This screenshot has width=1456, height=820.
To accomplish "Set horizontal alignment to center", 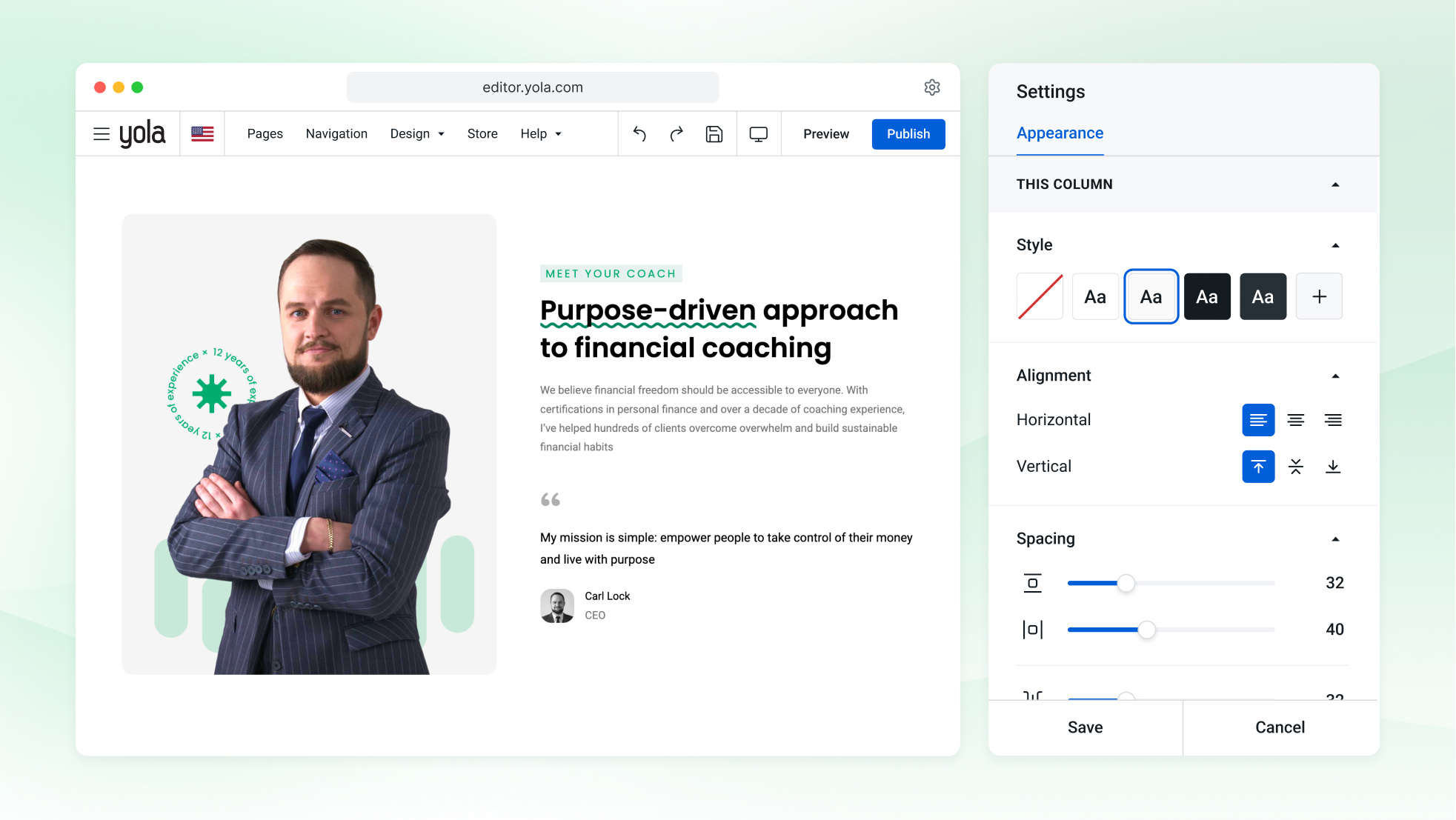I will (1295, 420).
